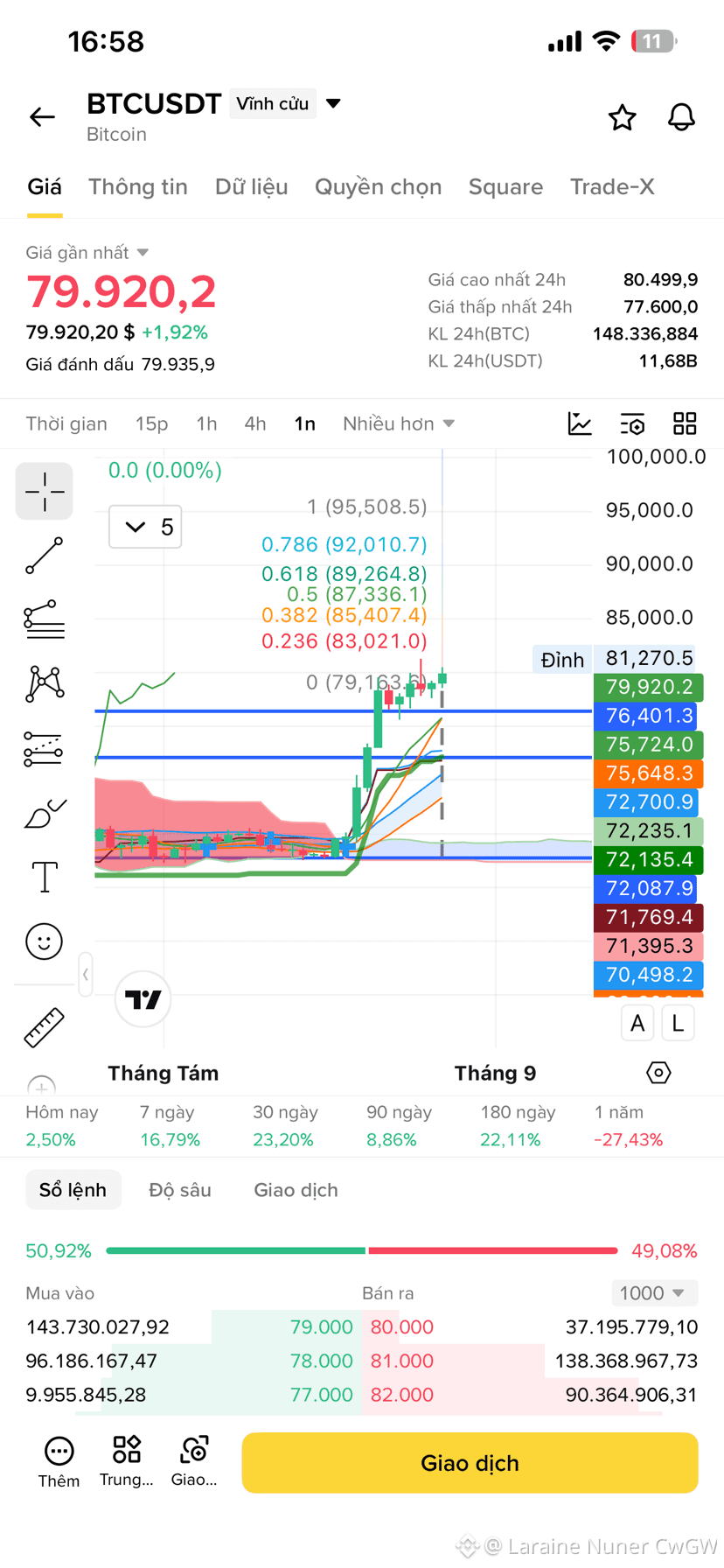This screenshot has height=1568, width=724.
Task: Switch to the Thông tin tab
Action: click(138, 187)
